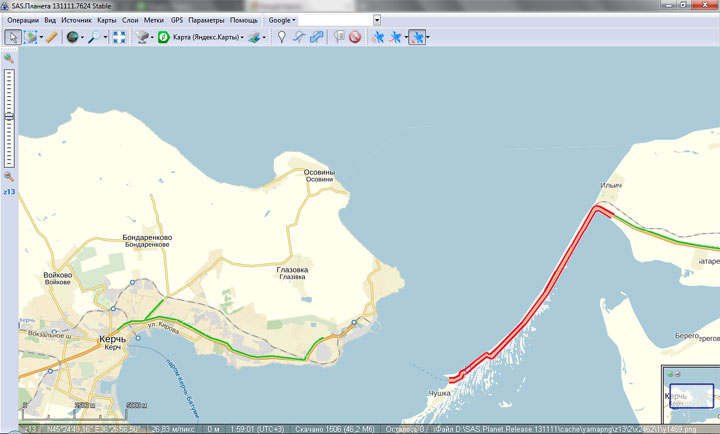Viewport: 720px width, 434px height.
Task: Open the search box history dropdown arrow
Action: 377,20
